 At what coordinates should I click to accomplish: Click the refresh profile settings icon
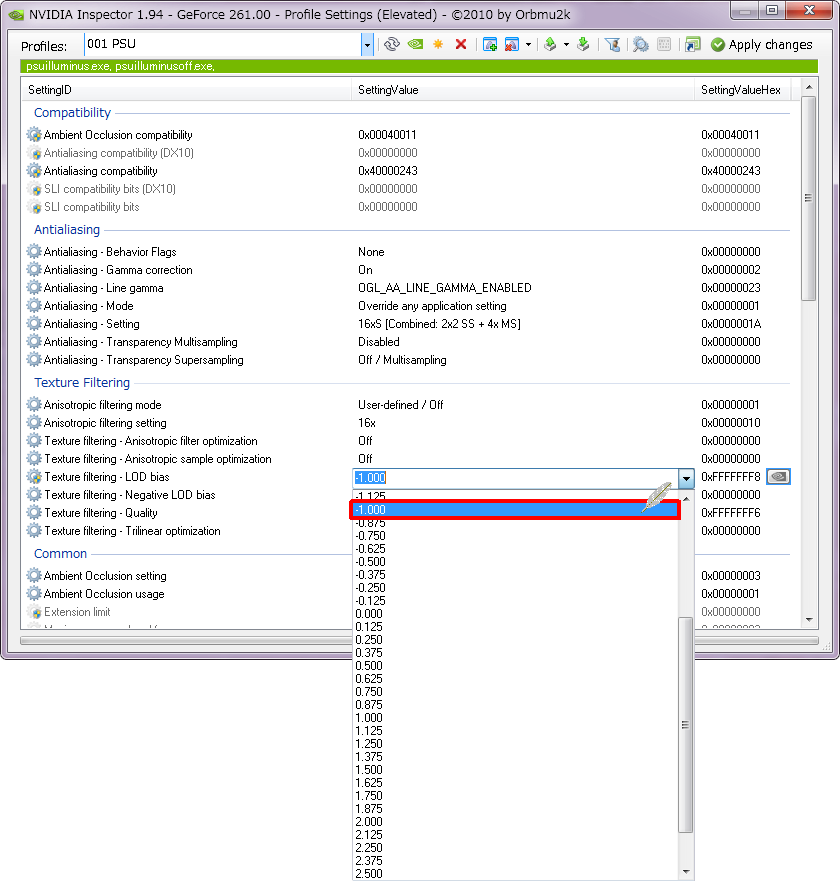392,44
